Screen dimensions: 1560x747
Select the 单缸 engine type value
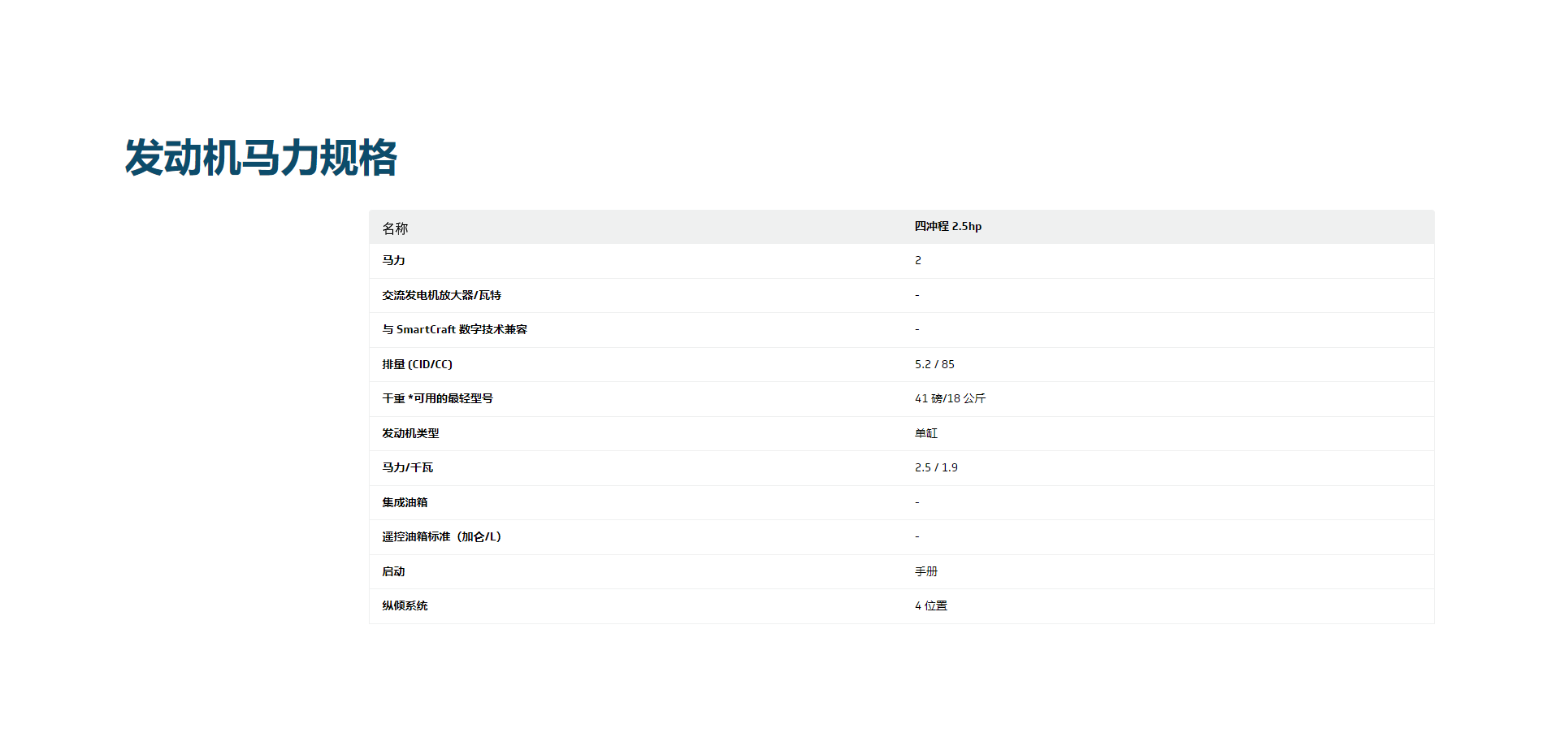(x=926, y=433)
